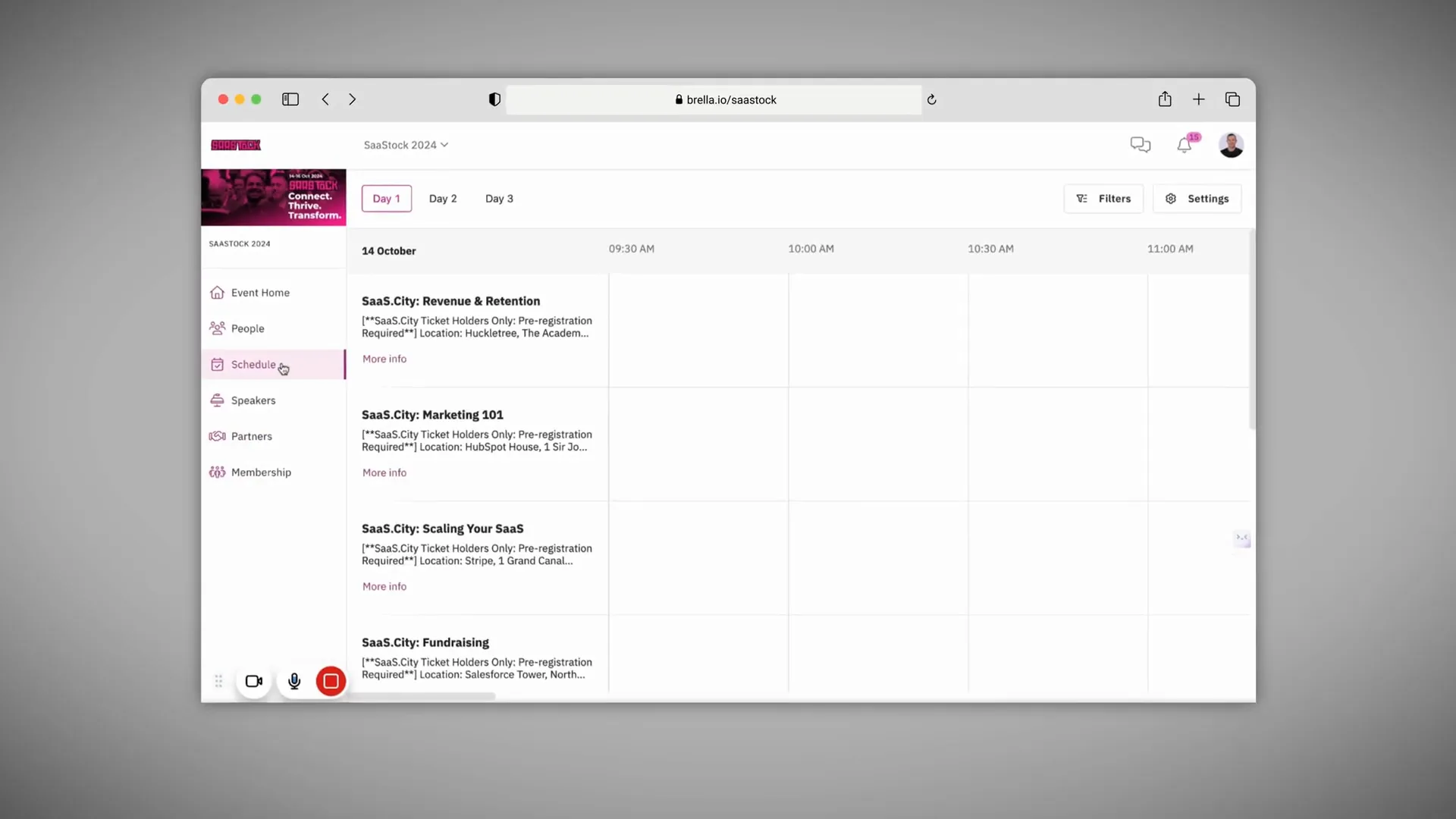Screen dimensions: 1456x819
Task: Open the chat messages icon
Action: (1141, 145)
